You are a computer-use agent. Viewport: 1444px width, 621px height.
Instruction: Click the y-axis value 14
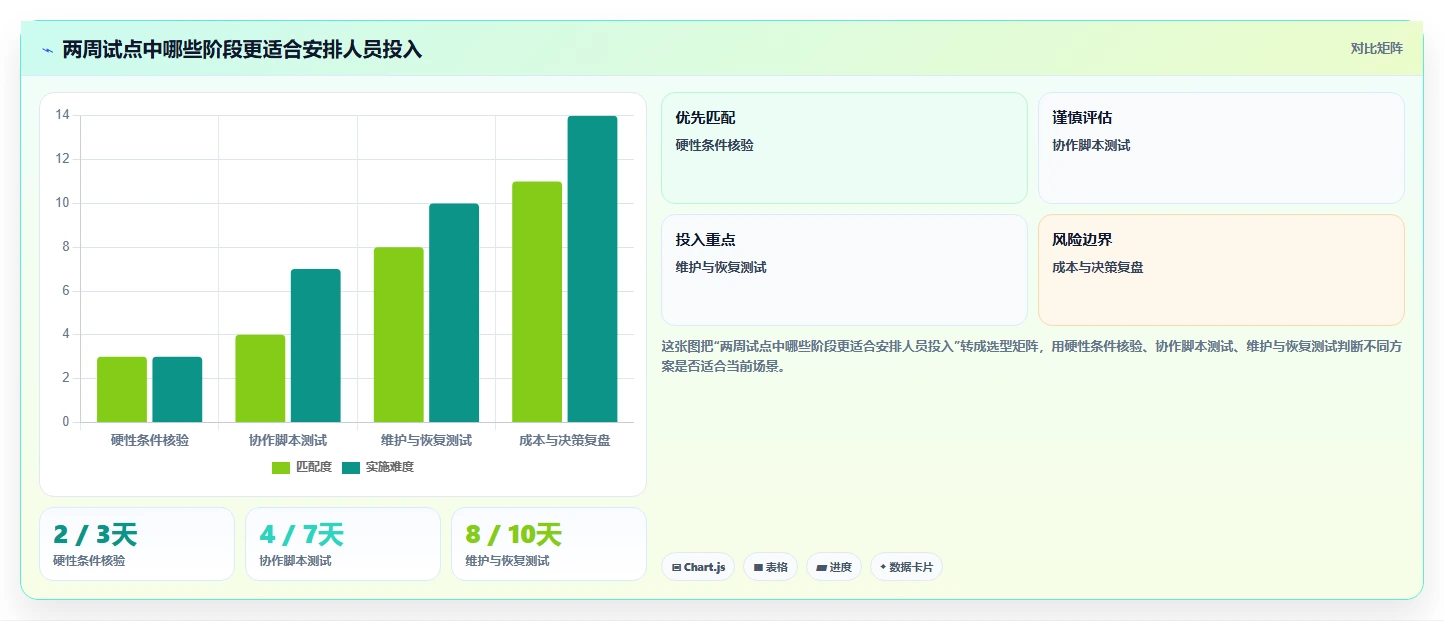point(62,115)
